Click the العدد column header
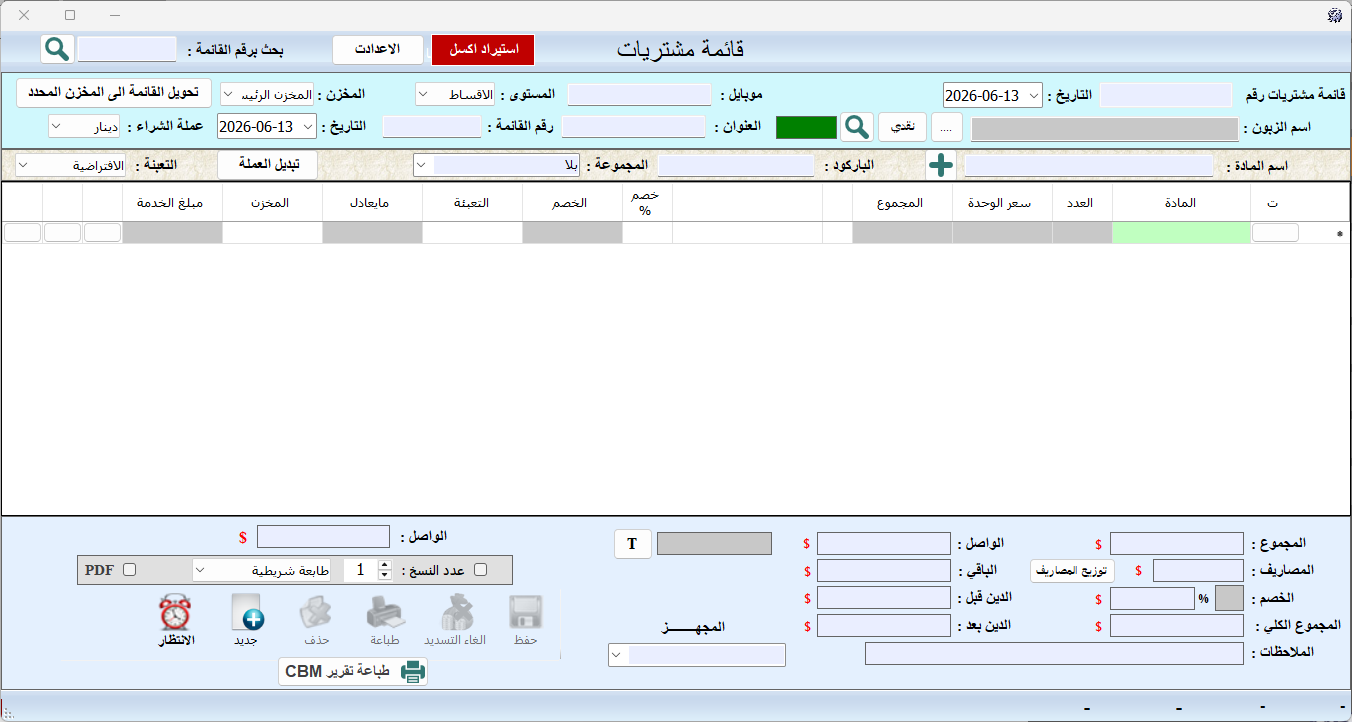Screen dimensions: 1352x722 (x=1082, y=202)
